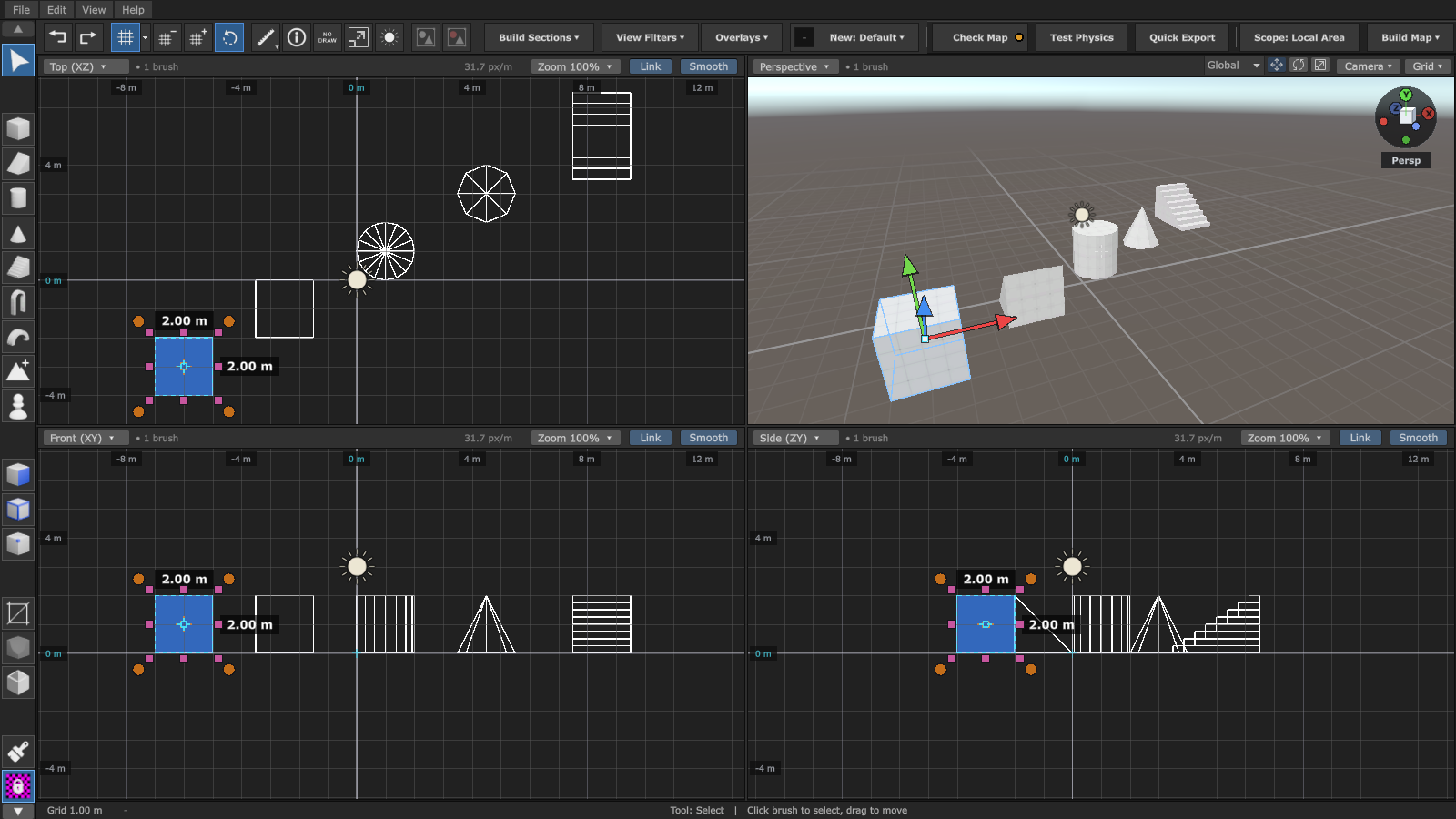Open Build Sections dropdown
The width and height of the screenshot is (1456, 819).
[539, 37]
